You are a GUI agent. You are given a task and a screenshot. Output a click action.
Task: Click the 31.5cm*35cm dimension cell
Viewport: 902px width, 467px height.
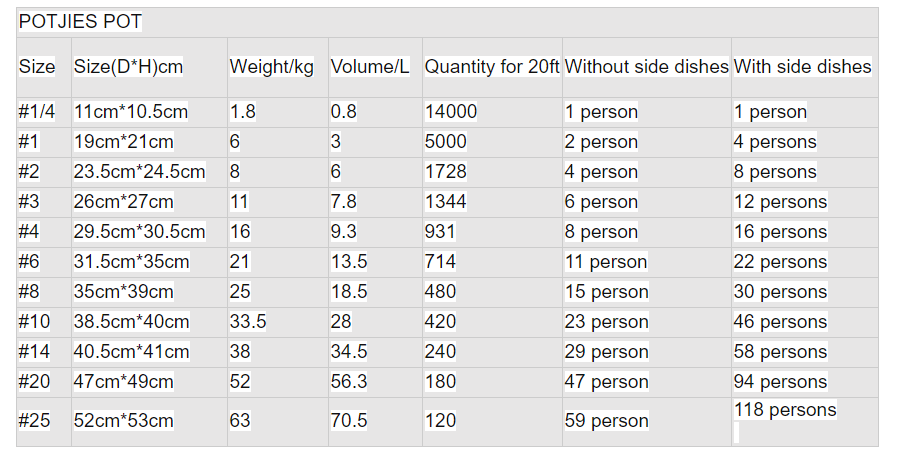[131, 262]
